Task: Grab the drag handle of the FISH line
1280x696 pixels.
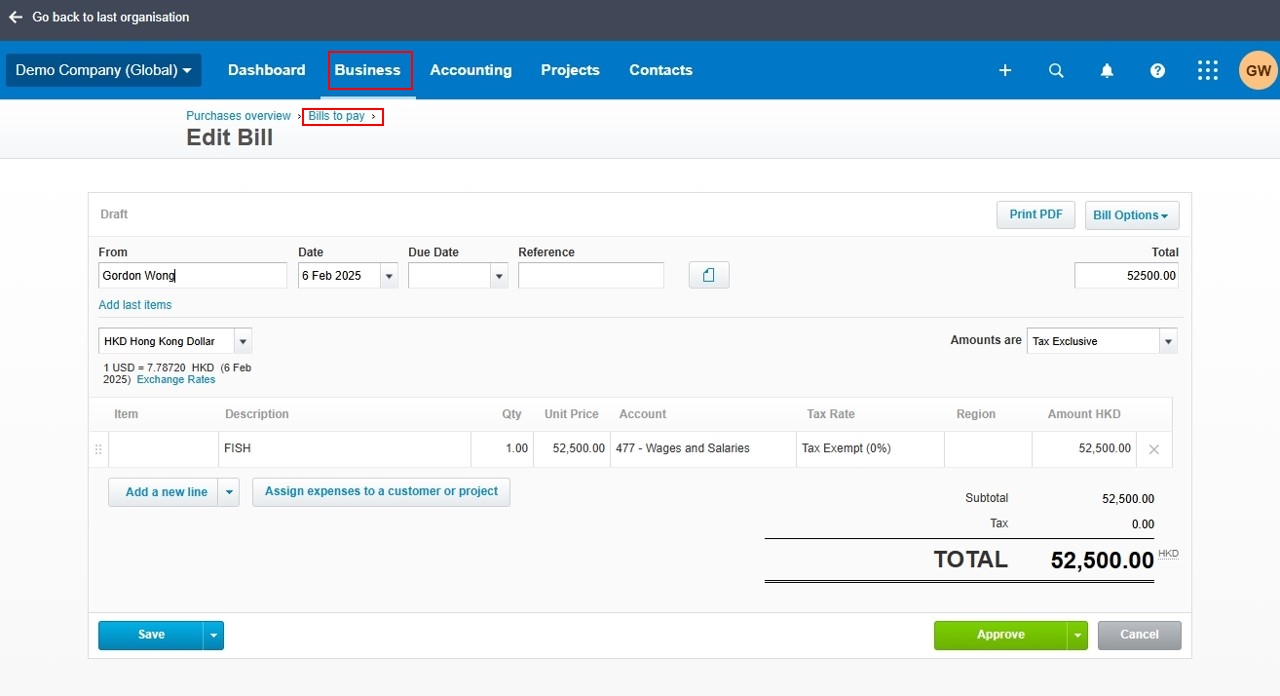Action: [x=98, y=449]
